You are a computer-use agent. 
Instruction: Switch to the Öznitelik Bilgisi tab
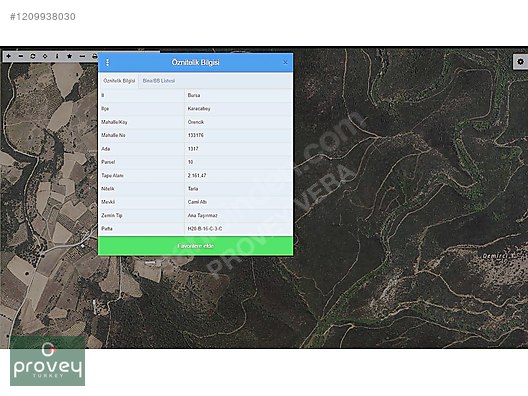(x=119, y=81)
